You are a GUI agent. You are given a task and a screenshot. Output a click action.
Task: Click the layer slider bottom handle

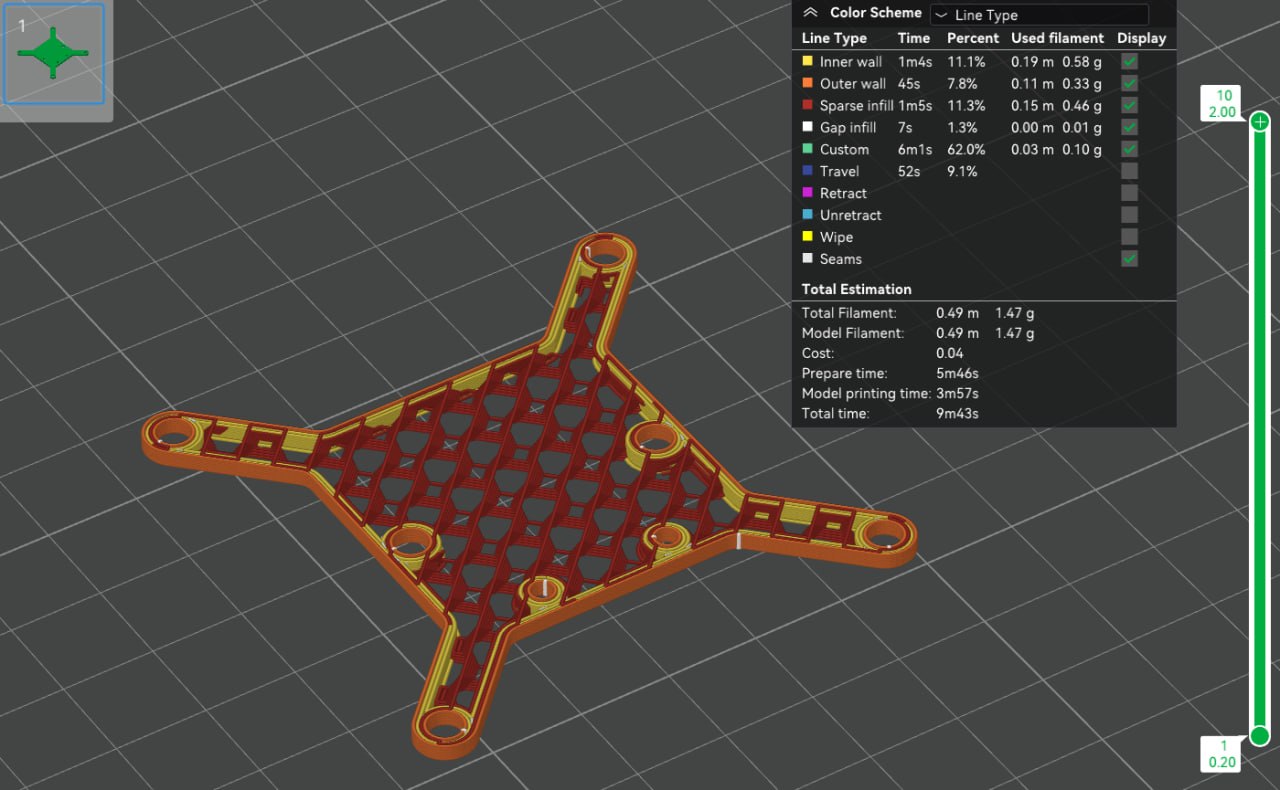[x=1260, y=736]
